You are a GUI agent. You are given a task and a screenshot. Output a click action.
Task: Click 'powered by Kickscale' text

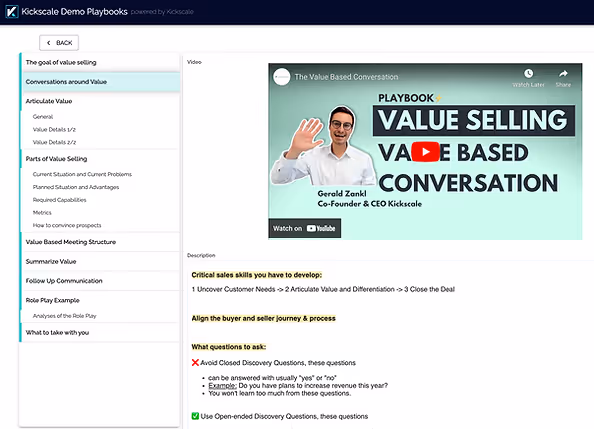[x=162, y=12]
